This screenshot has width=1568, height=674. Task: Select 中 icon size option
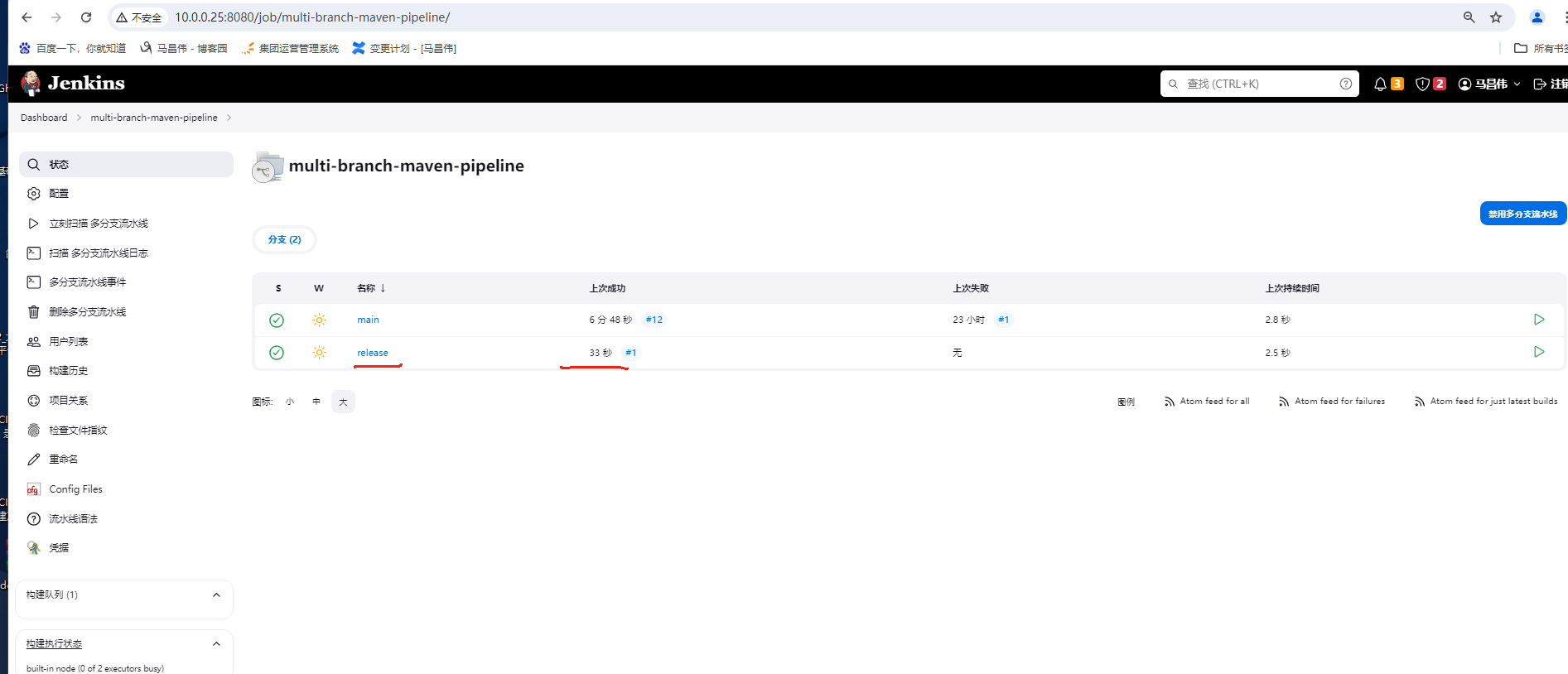(316, 402)
